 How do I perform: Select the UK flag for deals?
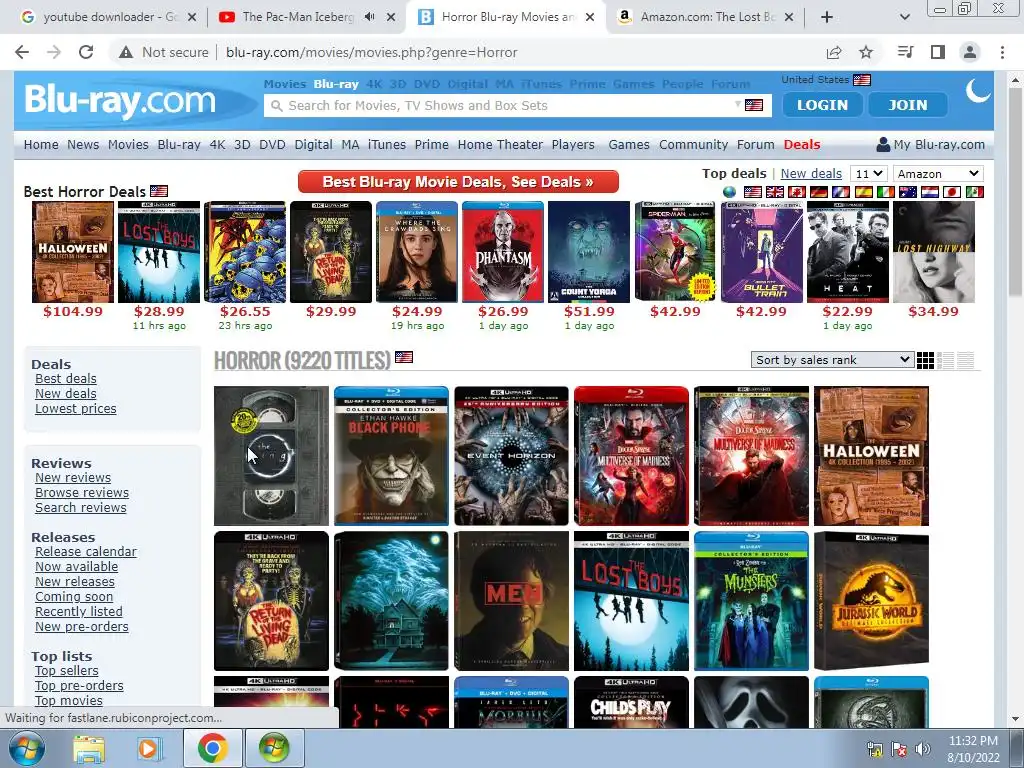pyautogui.click(x=775, y=192)
